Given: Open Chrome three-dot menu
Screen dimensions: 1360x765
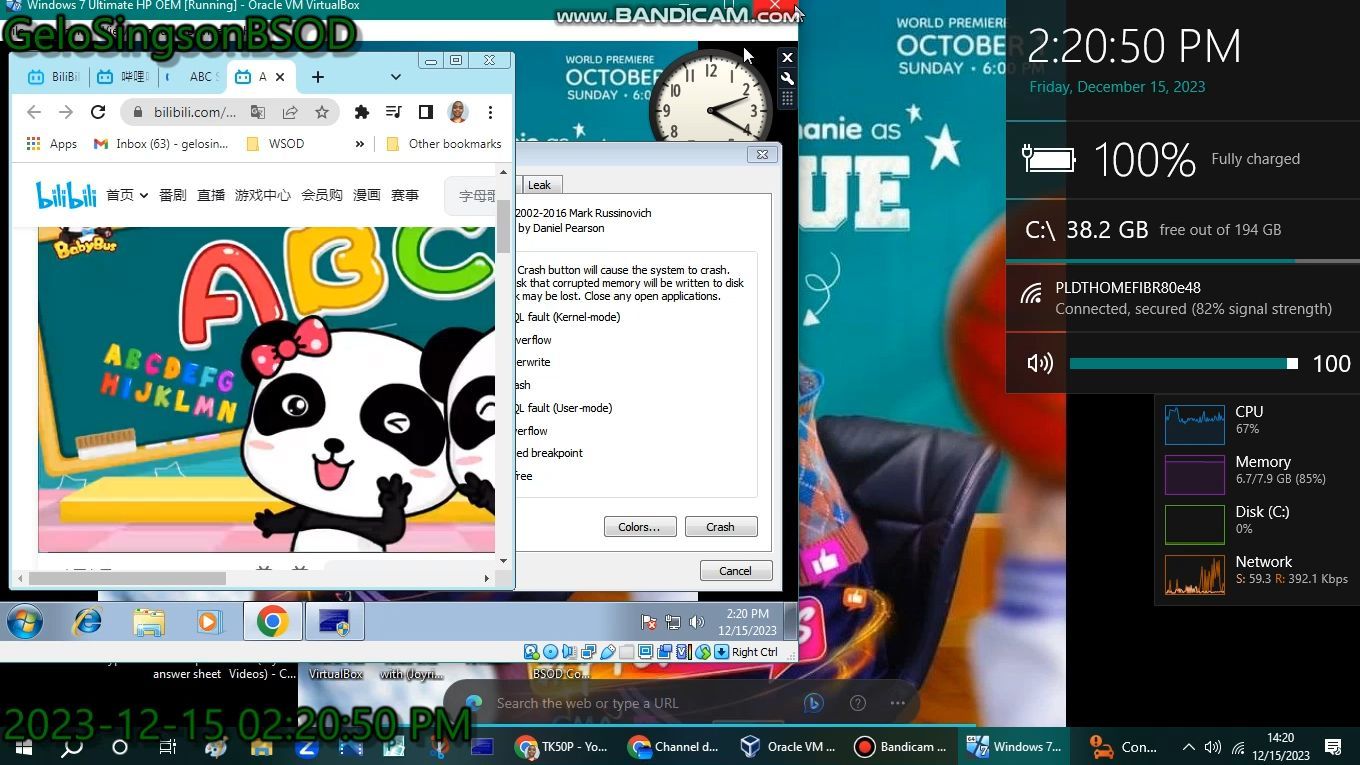Looking at the screenshot, I should pos(490,112).
